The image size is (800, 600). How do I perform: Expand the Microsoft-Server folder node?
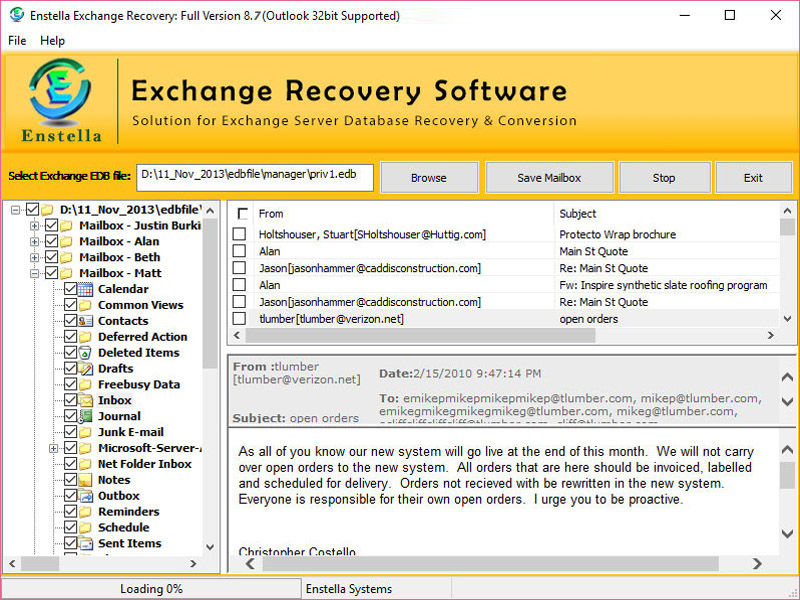tap(53, 449)
